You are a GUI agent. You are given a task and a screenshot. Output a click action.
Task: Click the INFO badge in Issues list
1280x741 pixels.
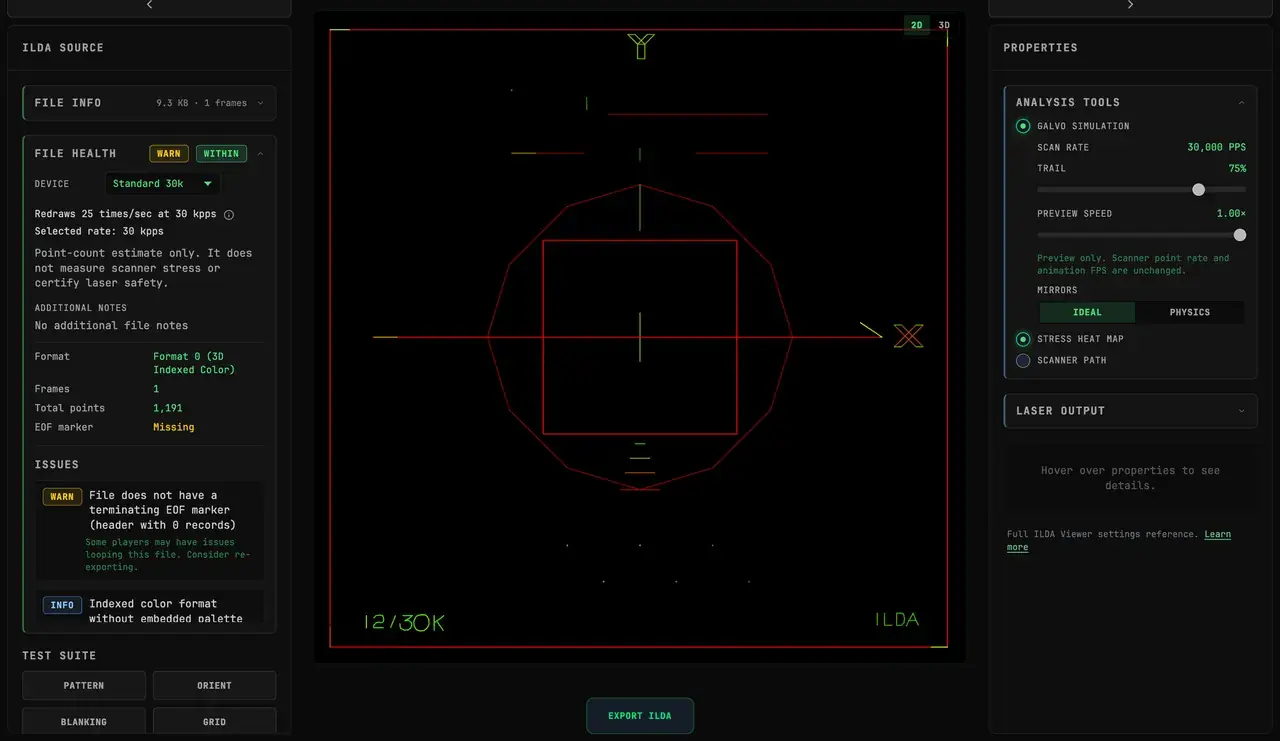coord(62,605)
